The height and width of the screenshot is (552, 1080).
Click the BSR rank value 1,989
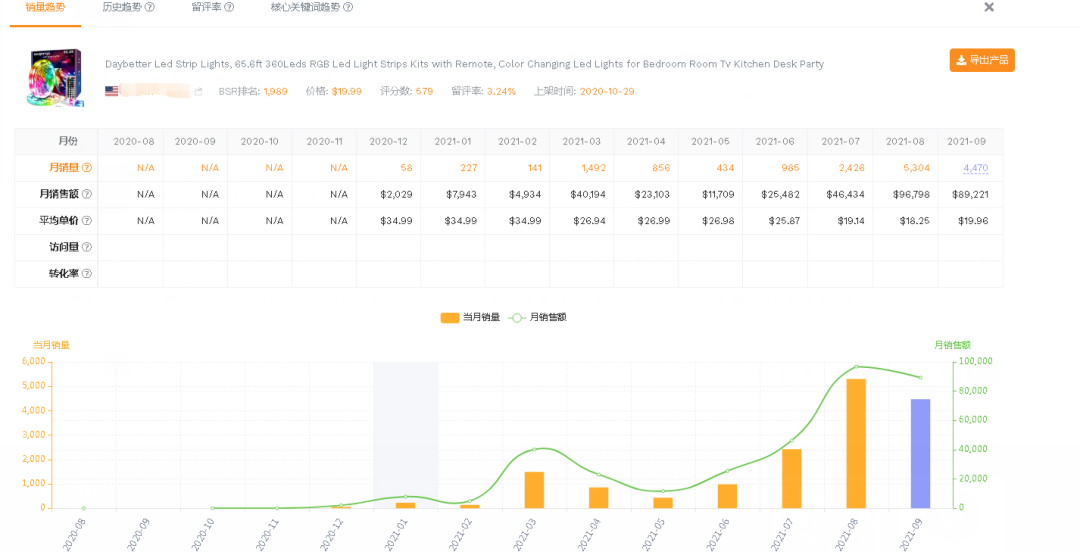[276, 91]
